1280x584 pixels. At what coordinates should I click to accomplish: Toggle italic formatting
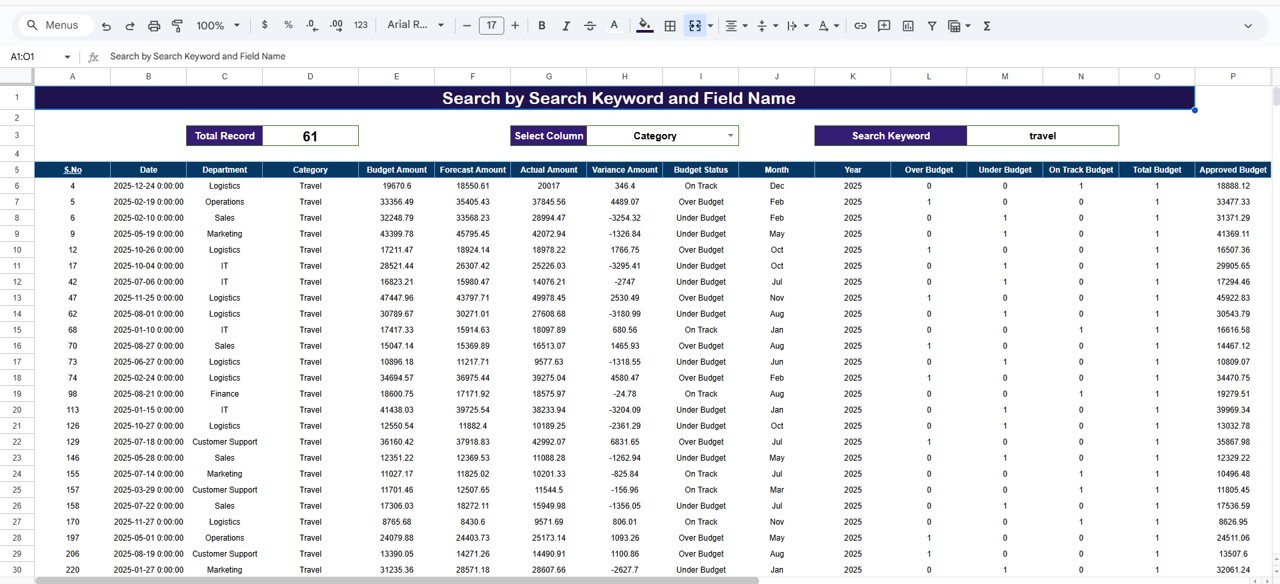[x=567, y=25]
